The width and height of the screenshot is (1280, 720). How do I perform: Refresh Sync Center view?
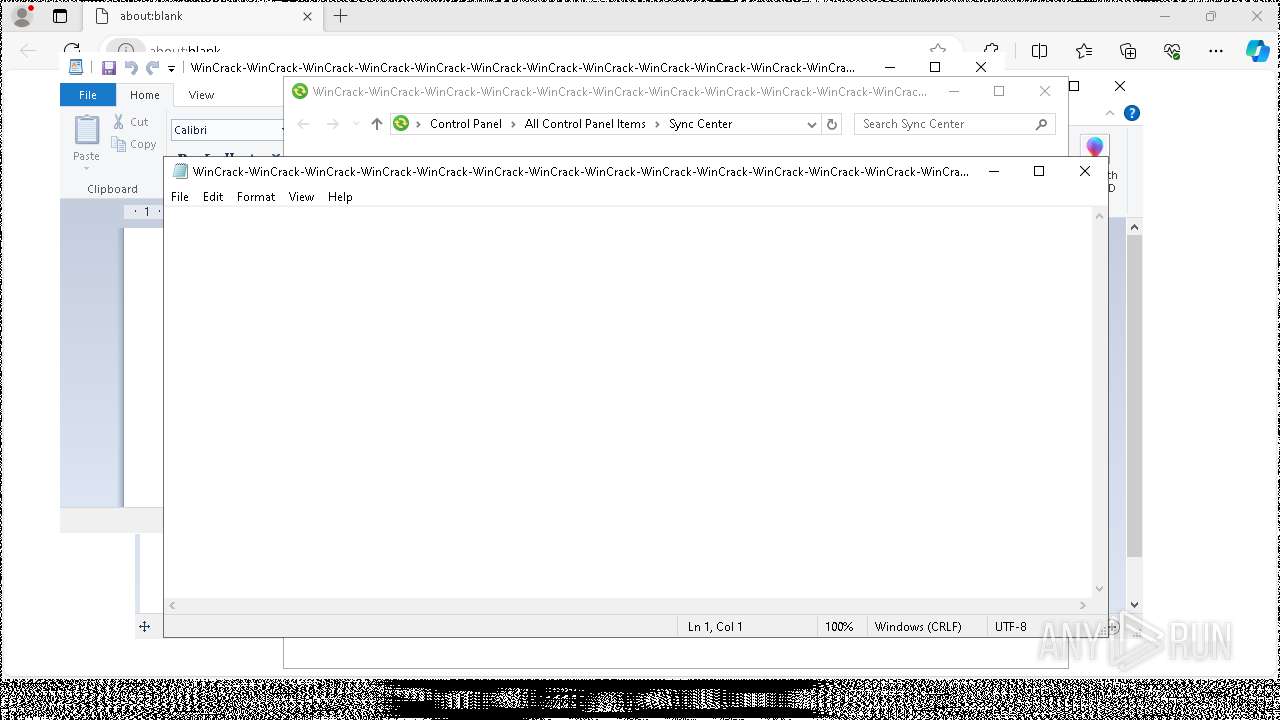click(x=832, y=124)
